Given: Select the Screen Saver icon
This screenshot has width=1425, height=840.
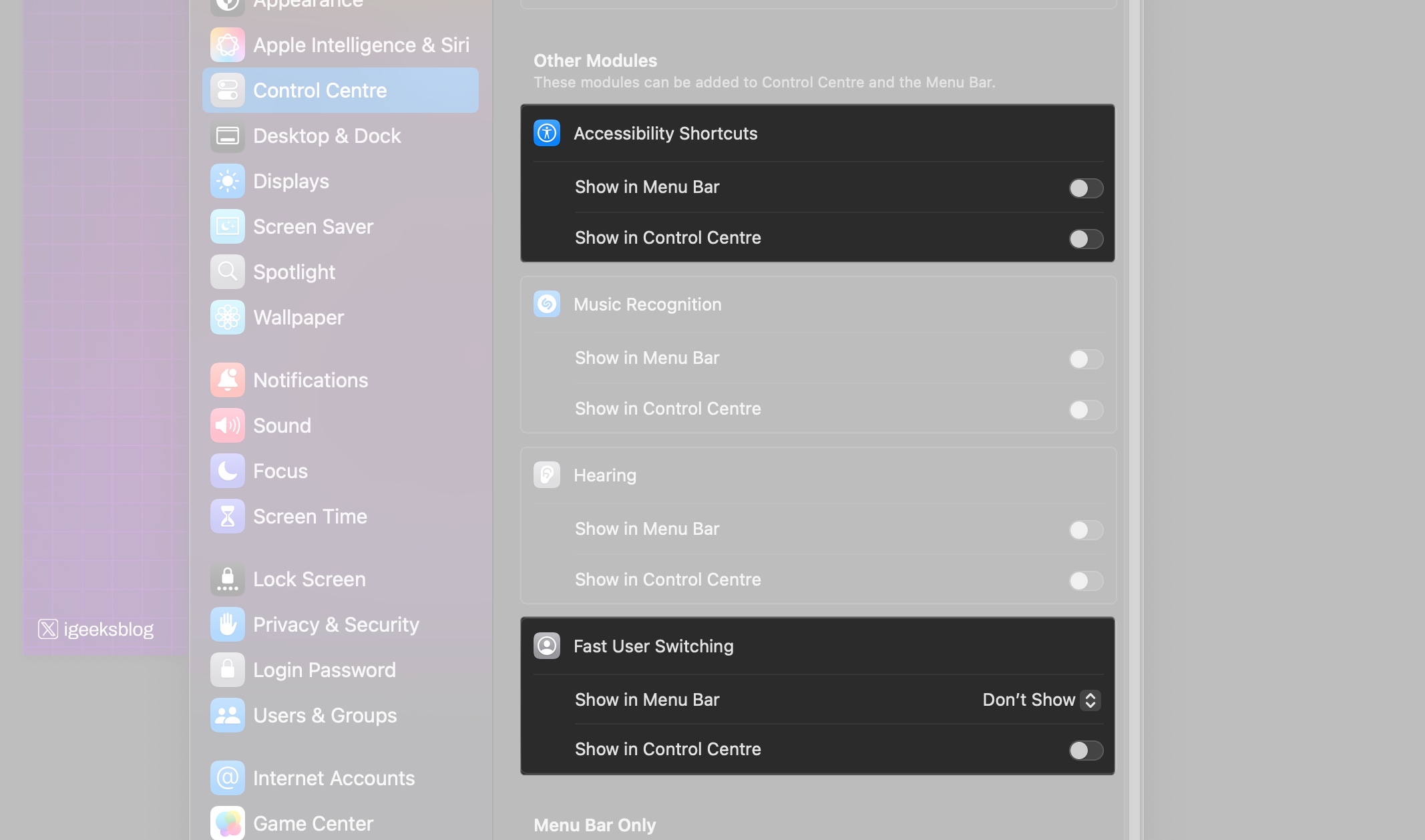Looking at the screenshot, I should pyautogui.click(x=228, y=226).
